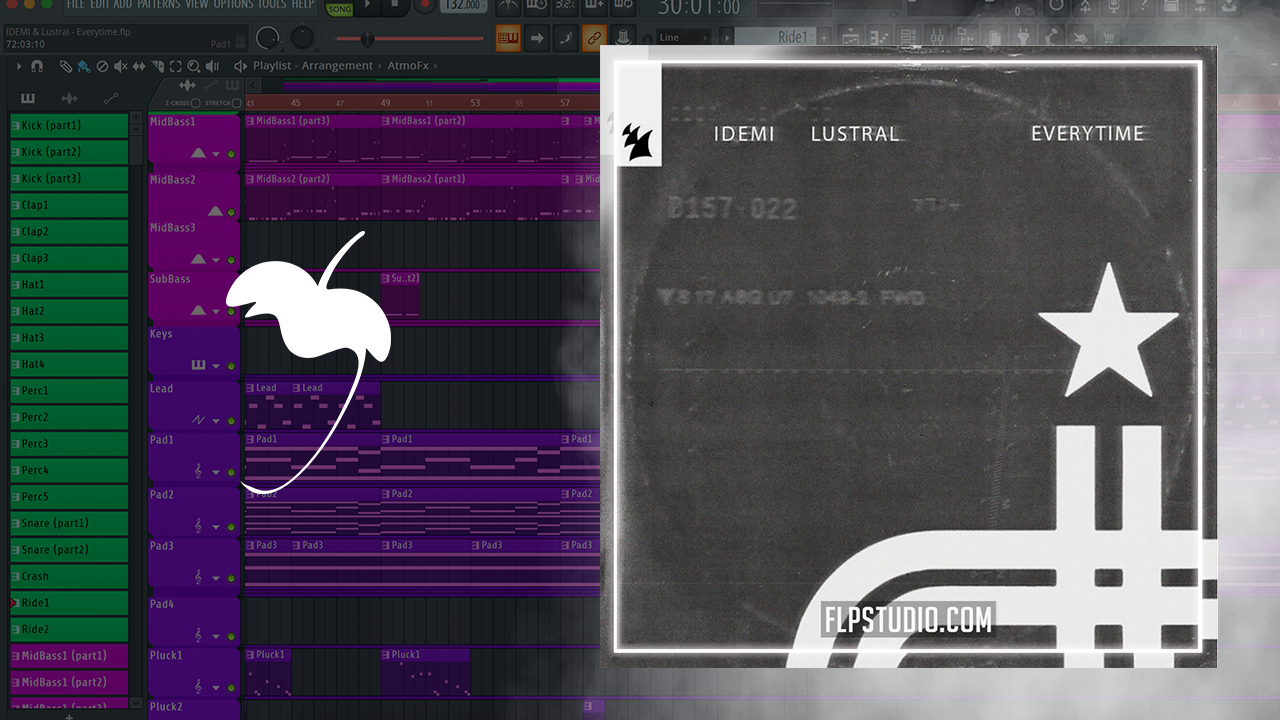The height and width of the screenshot is (720, 1280).
Task: Click the tempo display showing 132.000
Action: [x=461, y=6]
